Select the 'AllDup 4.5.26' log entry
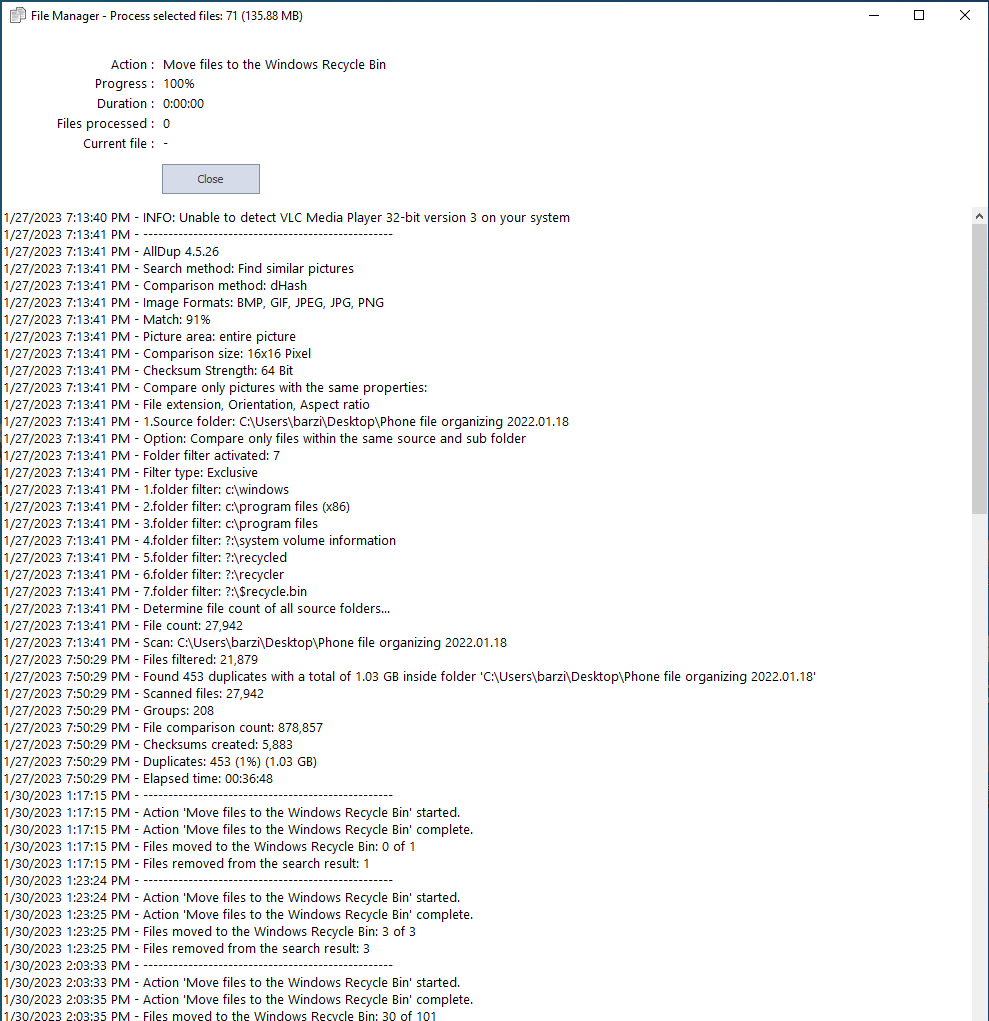This screenshot has height=1021, width=989. click(x=180, y=252)
